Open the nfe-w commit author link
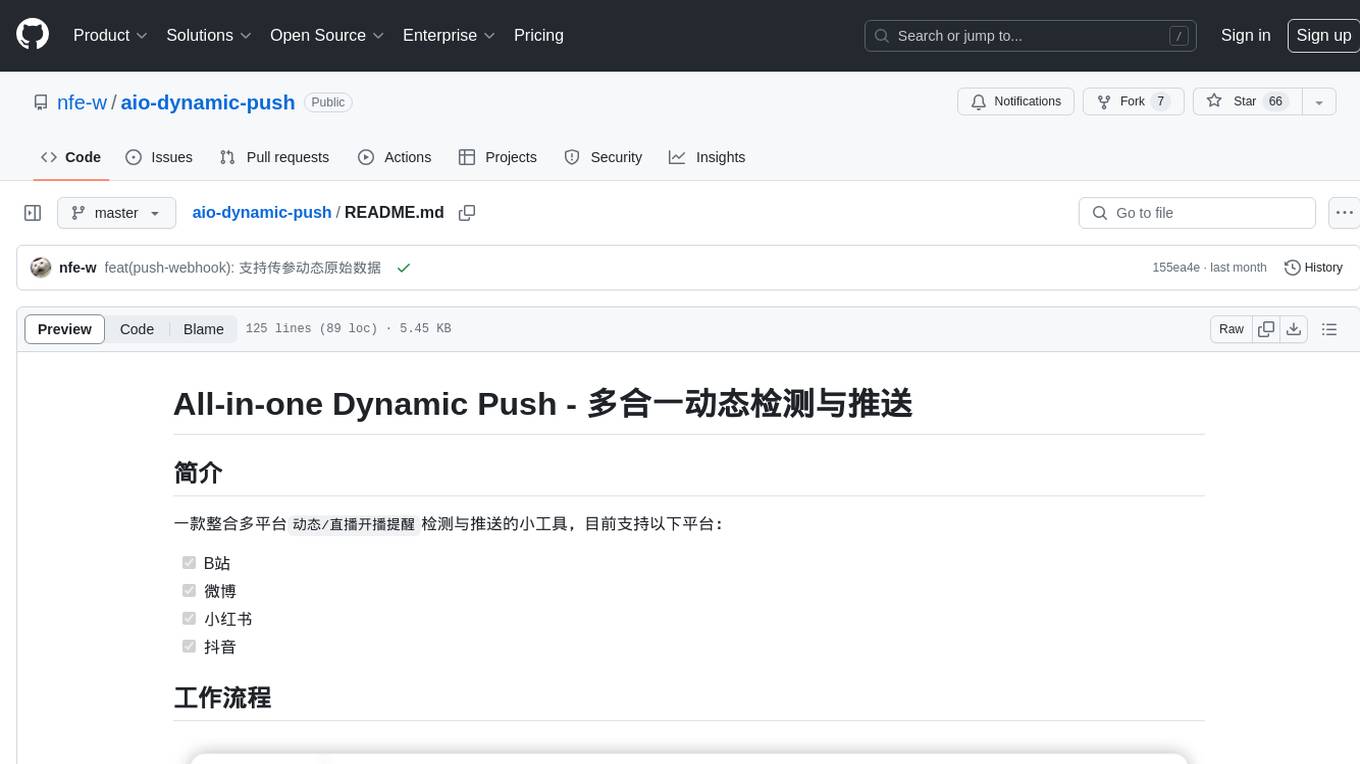1360x764 pixels. click(x=78, y=268)
